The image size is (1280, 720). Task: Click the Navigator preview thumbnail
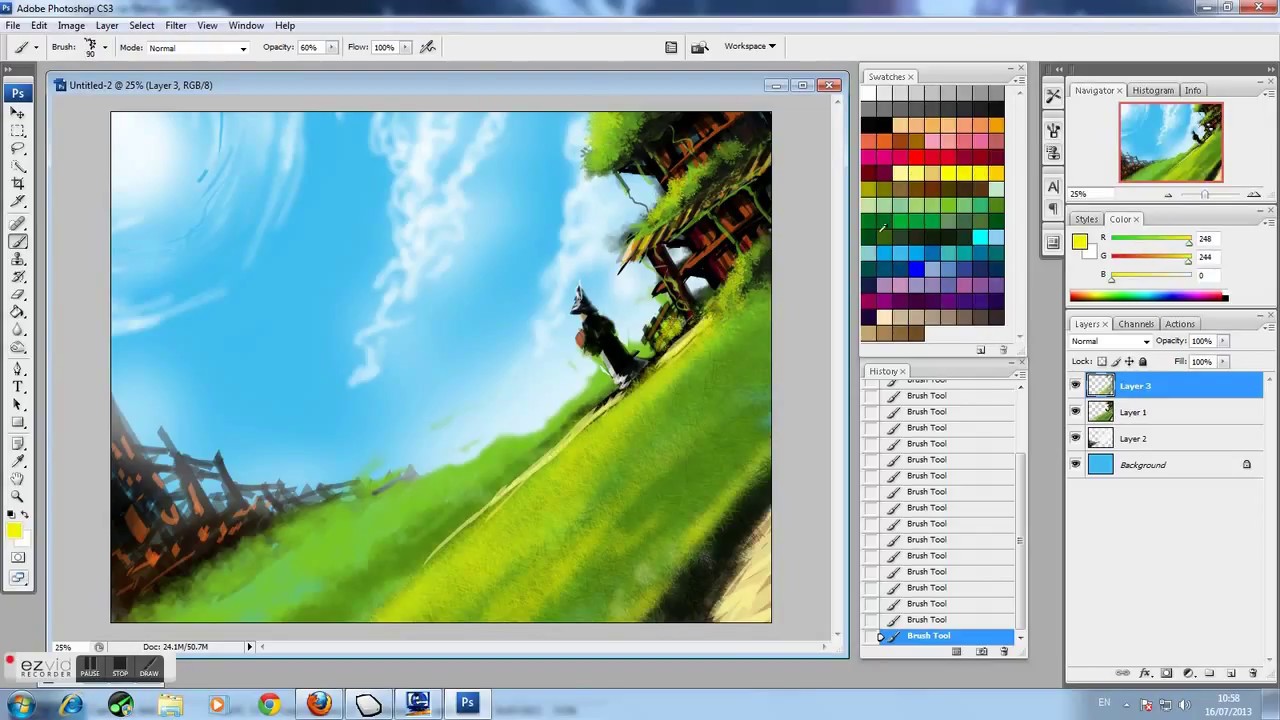(x=1171, y=142)
